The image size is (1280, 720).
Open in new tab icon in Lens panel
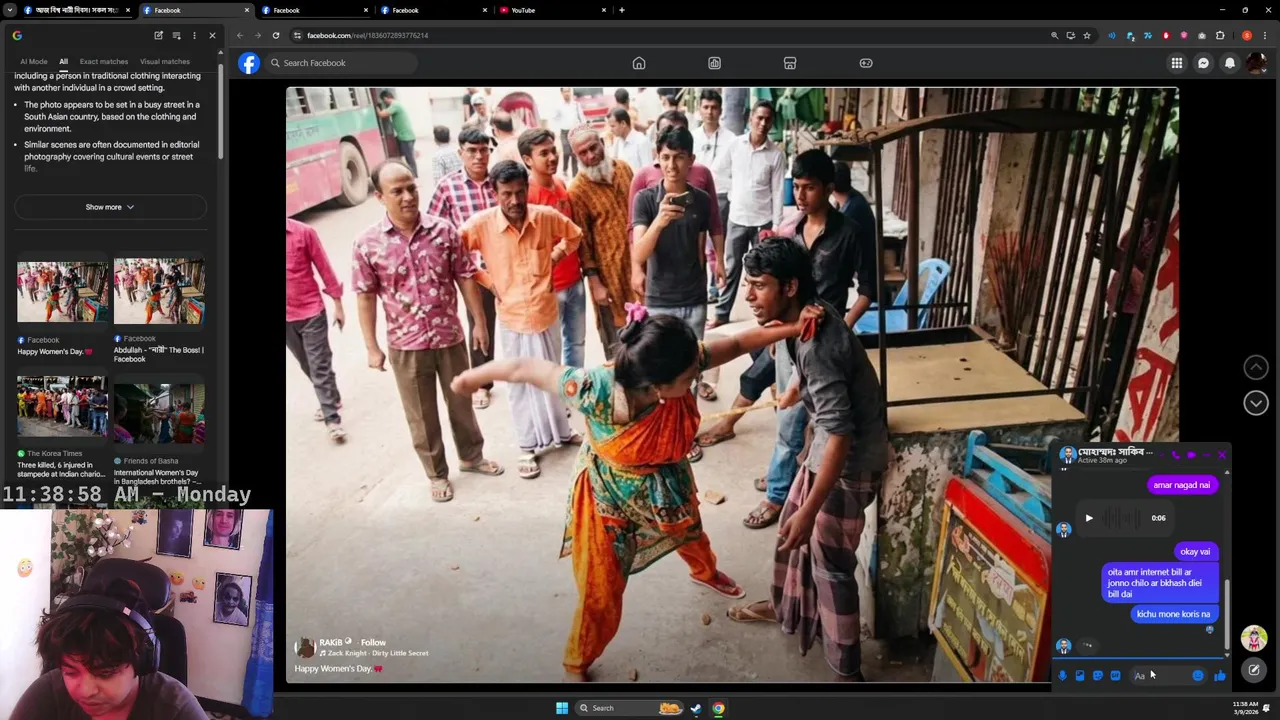[x=158, y=35]
